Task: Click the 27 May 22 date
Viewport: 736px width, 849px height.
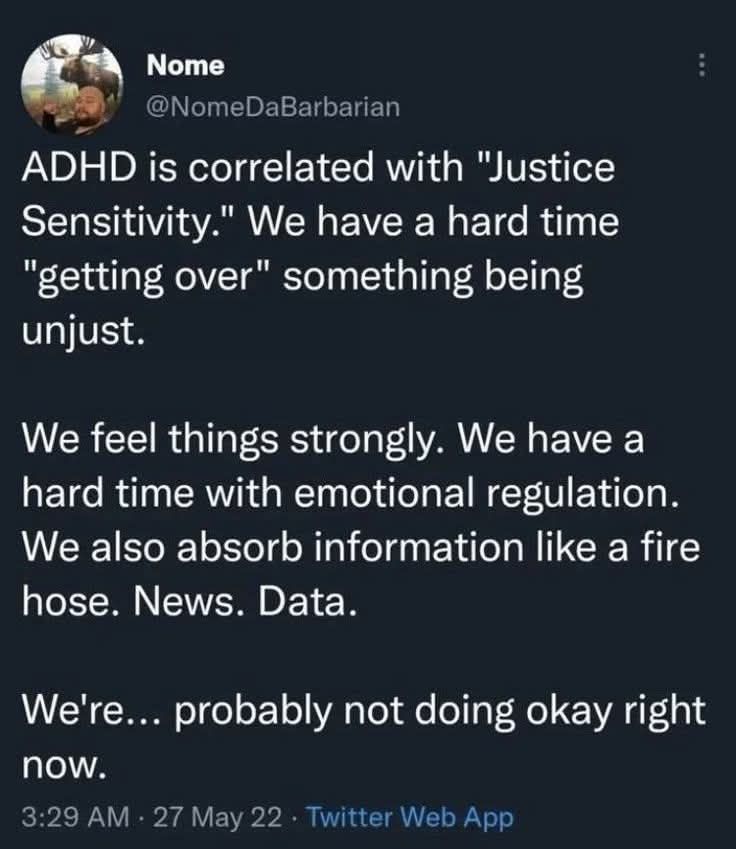Action: [218, 817]
